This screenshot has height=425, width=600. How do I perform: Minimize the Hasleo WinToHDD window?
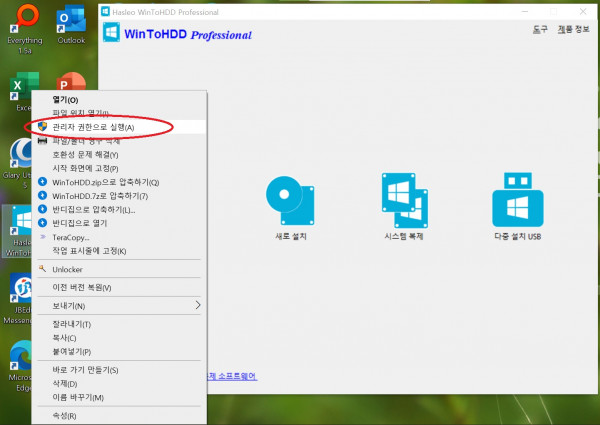point(525,11)
